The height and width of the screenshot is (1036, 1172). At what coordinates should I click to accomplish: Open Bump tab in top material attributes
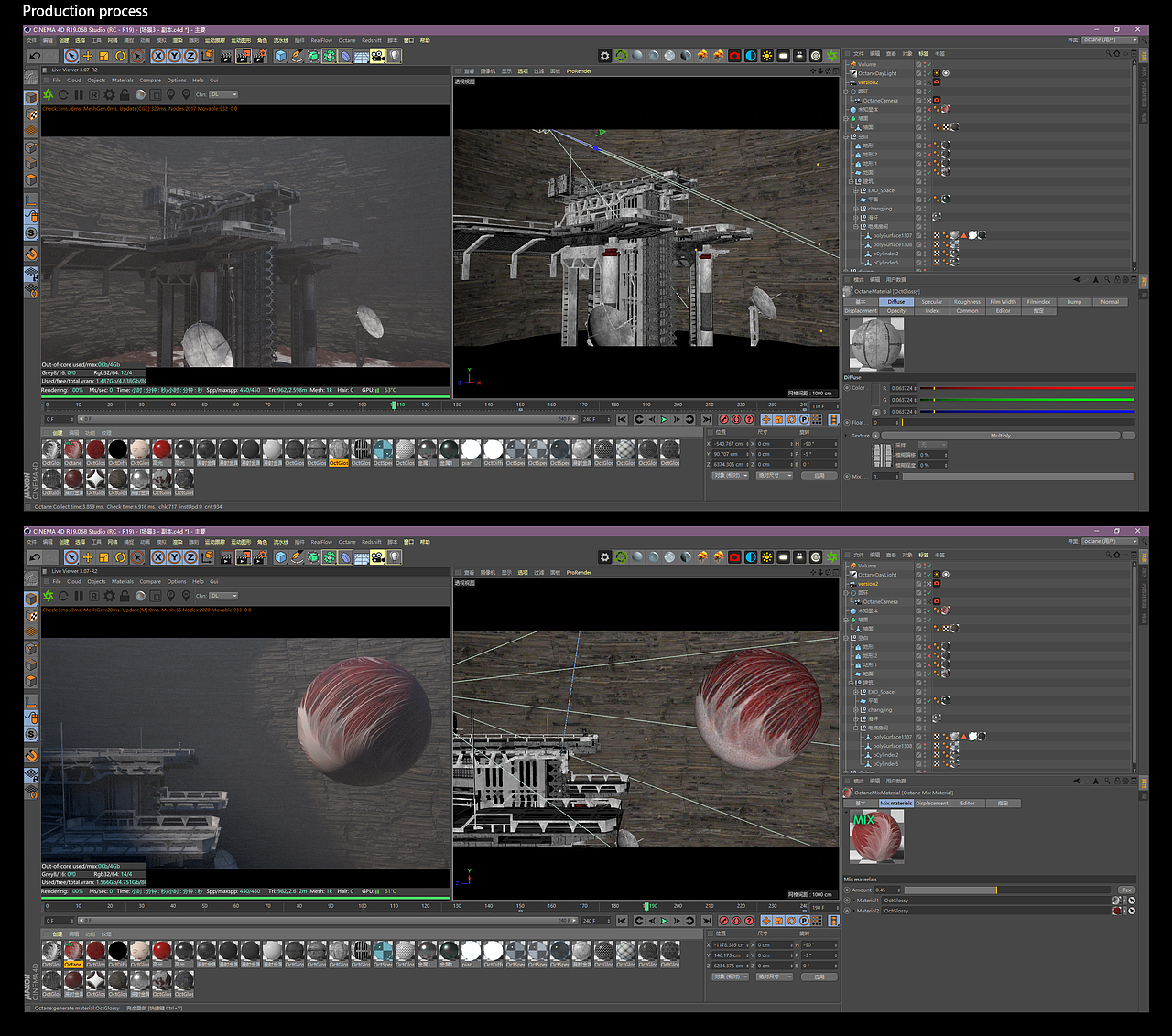(1074, 302)
